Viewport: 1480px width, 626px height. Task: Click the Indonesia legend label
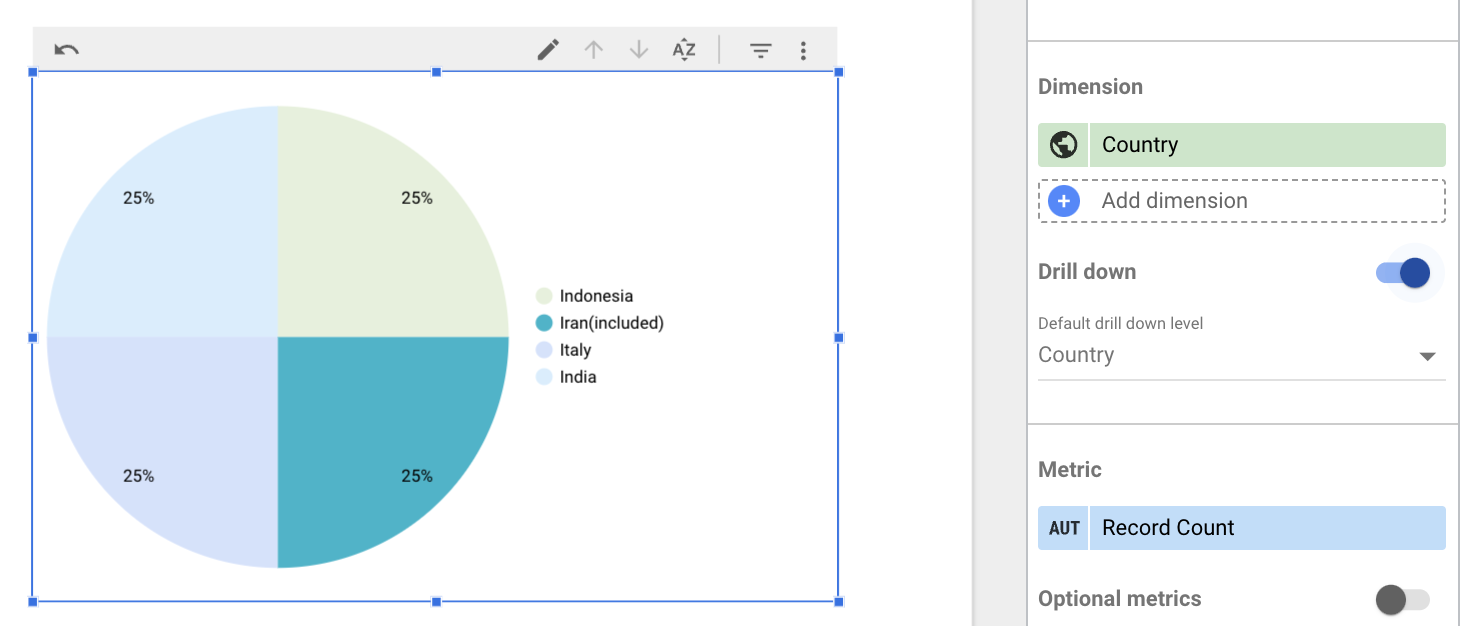[596, 296]
